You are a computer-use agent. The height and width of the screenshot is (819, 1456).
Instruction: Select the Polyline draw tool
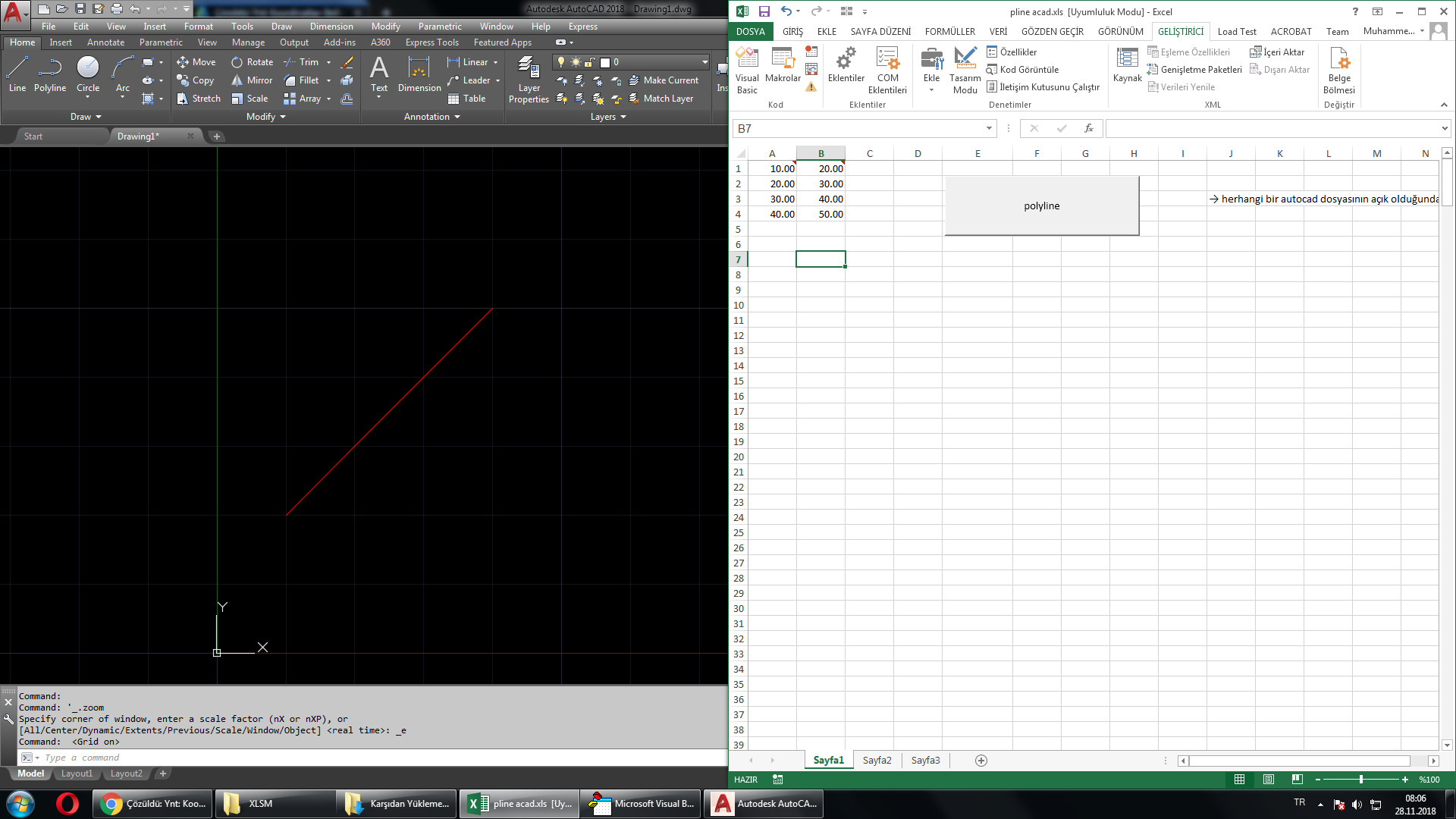pos(50,74)
